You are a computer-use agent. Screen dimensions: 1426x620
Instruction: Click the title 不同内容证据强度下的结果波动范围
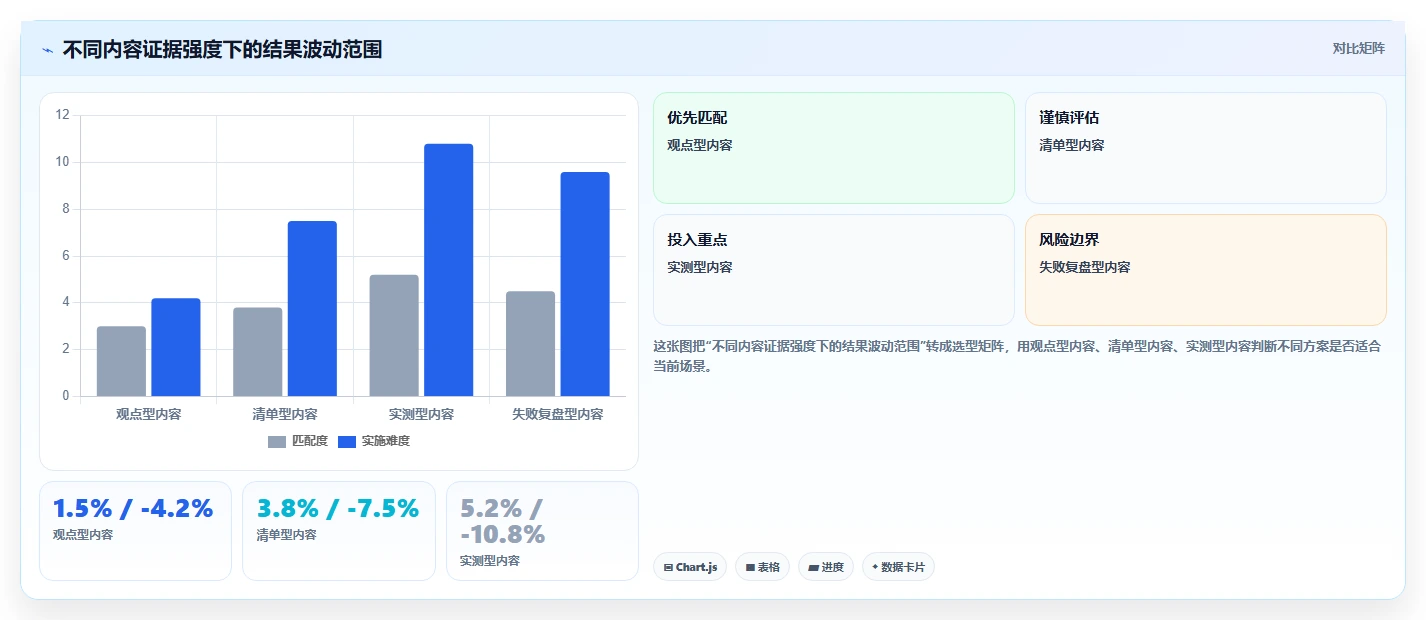(x=222, y=49)
